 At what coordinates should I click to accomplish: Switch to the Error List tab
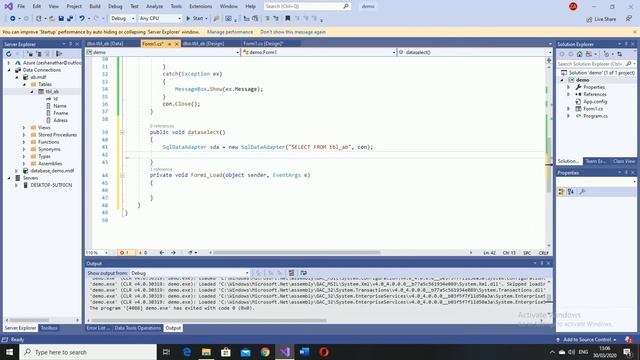tap(98, 328)
